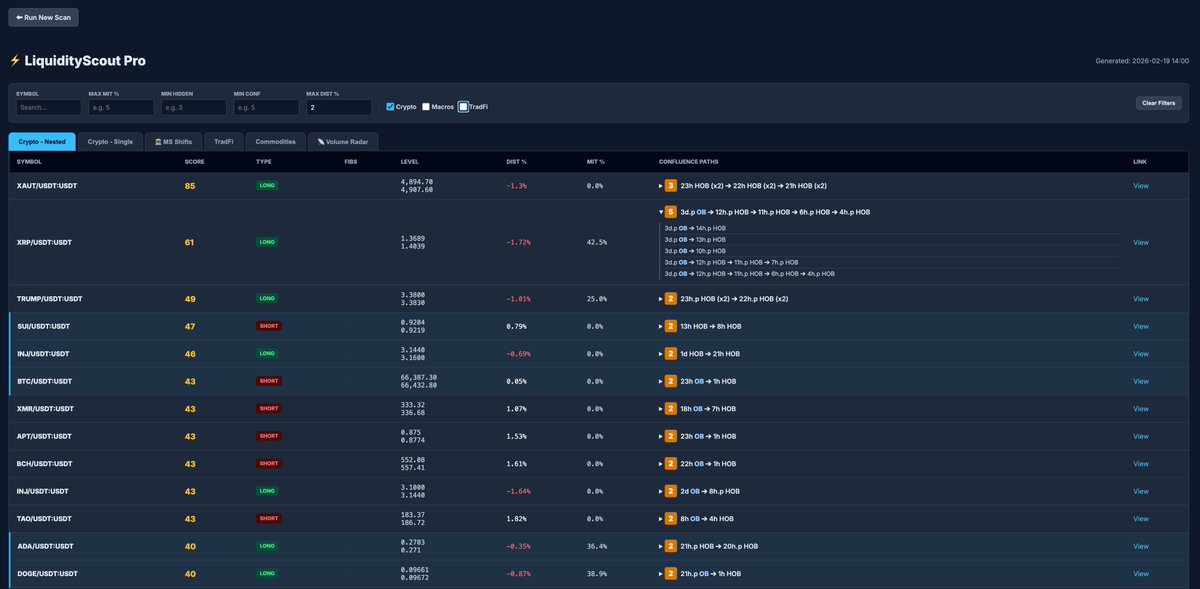The width and height of the screenshot is (1200, 589).
Task: Select the APT/USDT:USDT symbol cell
Action: click(44, 436)
